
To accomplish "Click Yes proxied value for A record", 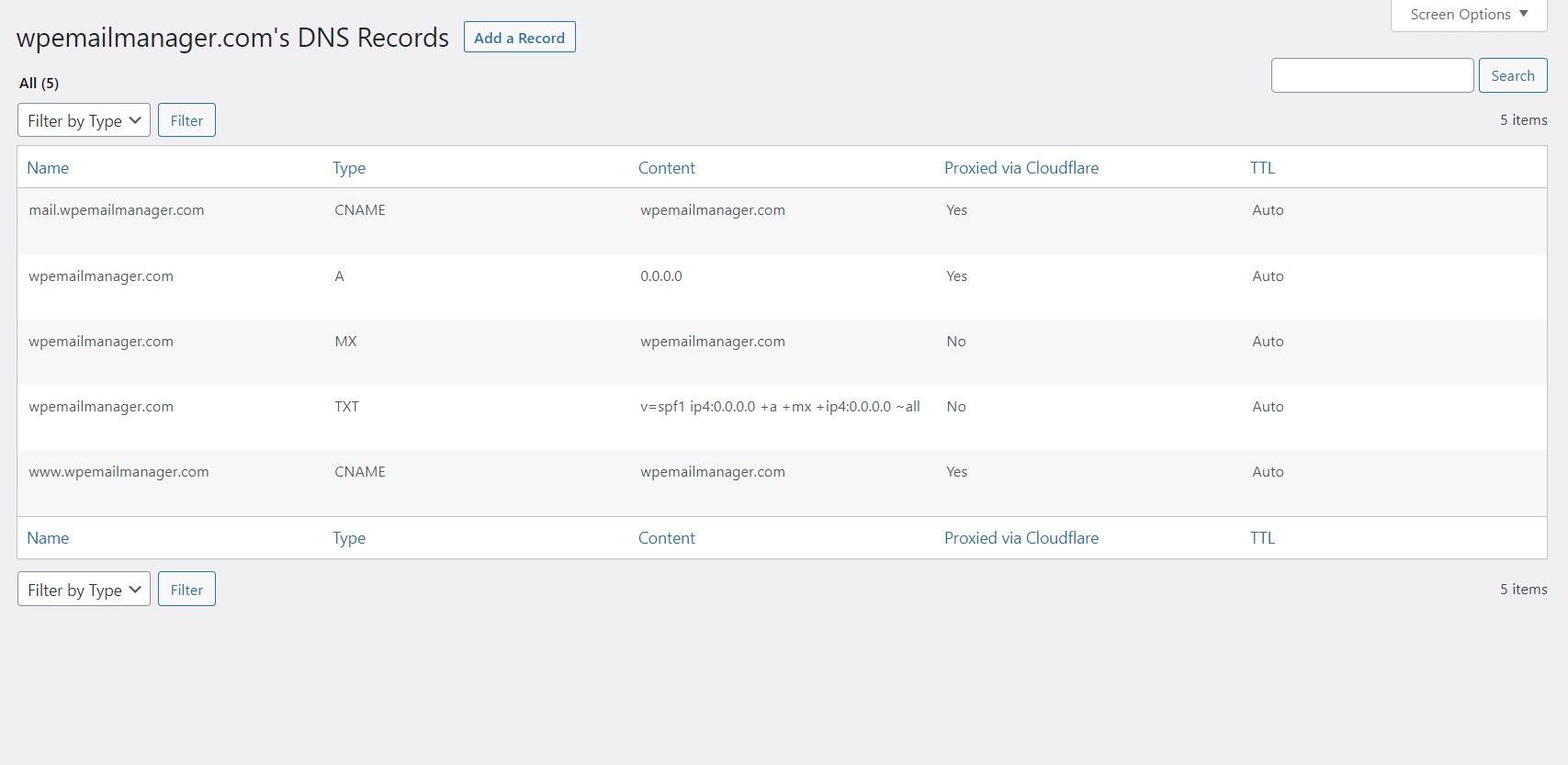I will (x=956, y=276).
